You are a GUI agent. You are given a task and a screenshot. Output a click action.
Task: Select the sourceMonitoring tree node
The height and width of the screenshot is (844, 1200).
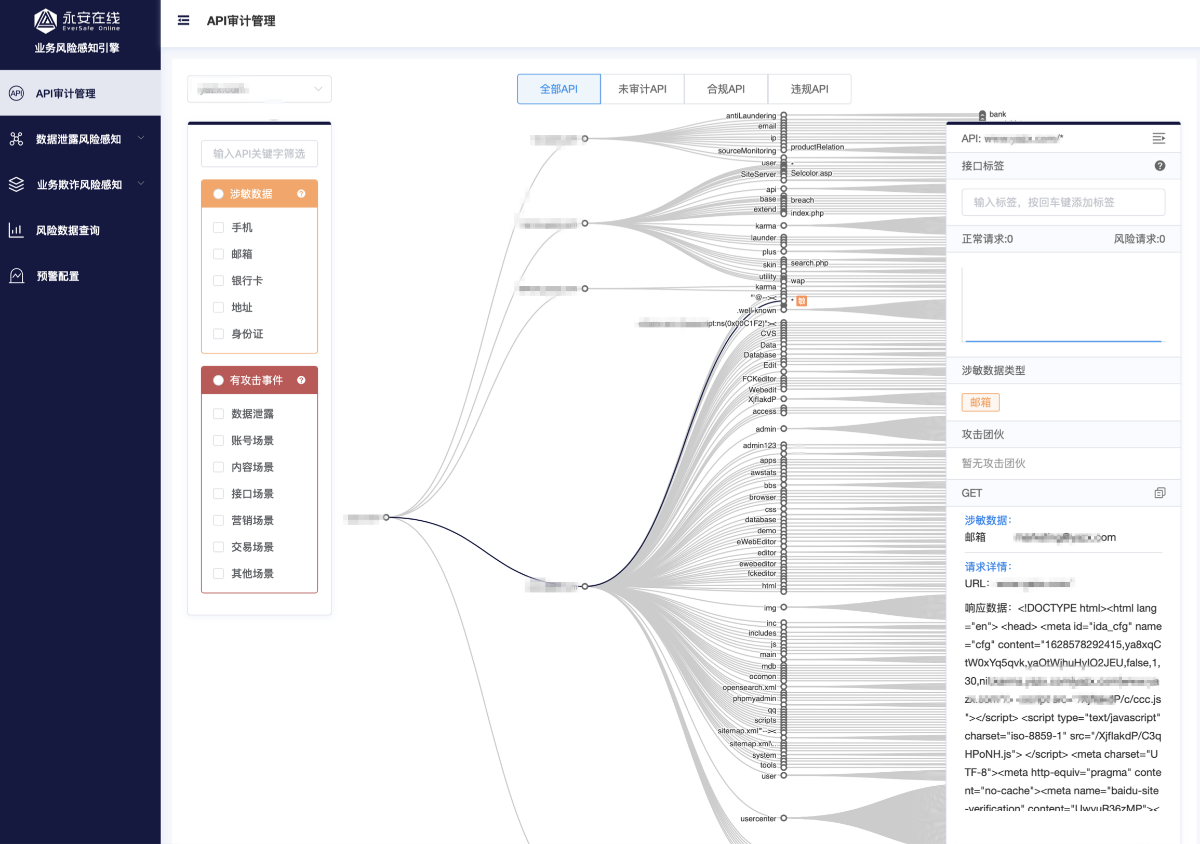pyautogui.click(x=747, y=151)
